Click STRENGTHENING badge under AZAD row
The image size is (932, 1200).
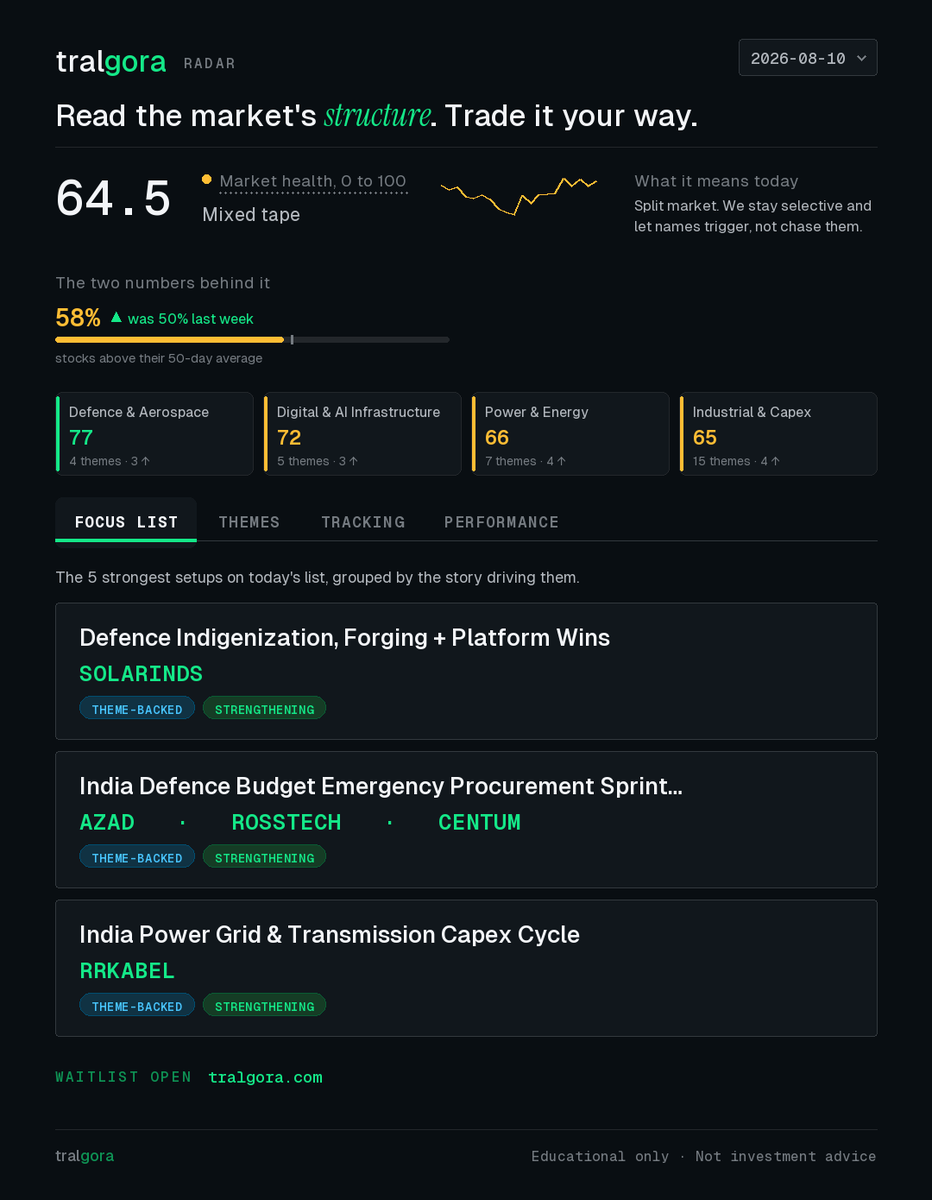click(264, 857)
